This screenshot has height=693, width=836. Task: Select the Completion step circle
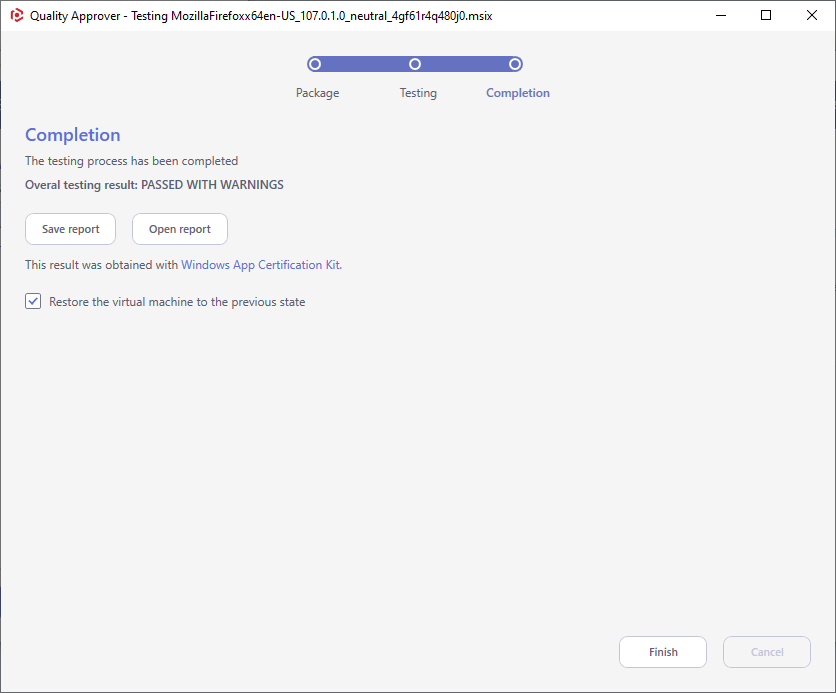(515, 64)
